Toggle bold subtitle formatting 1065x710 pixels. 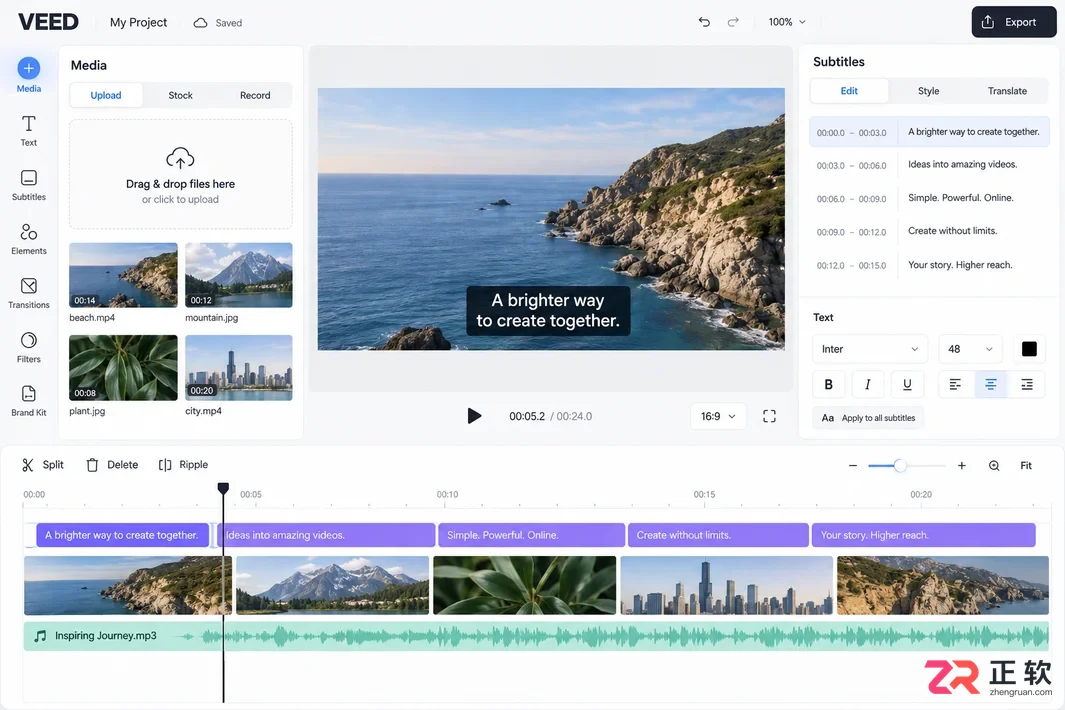[829, 385]
